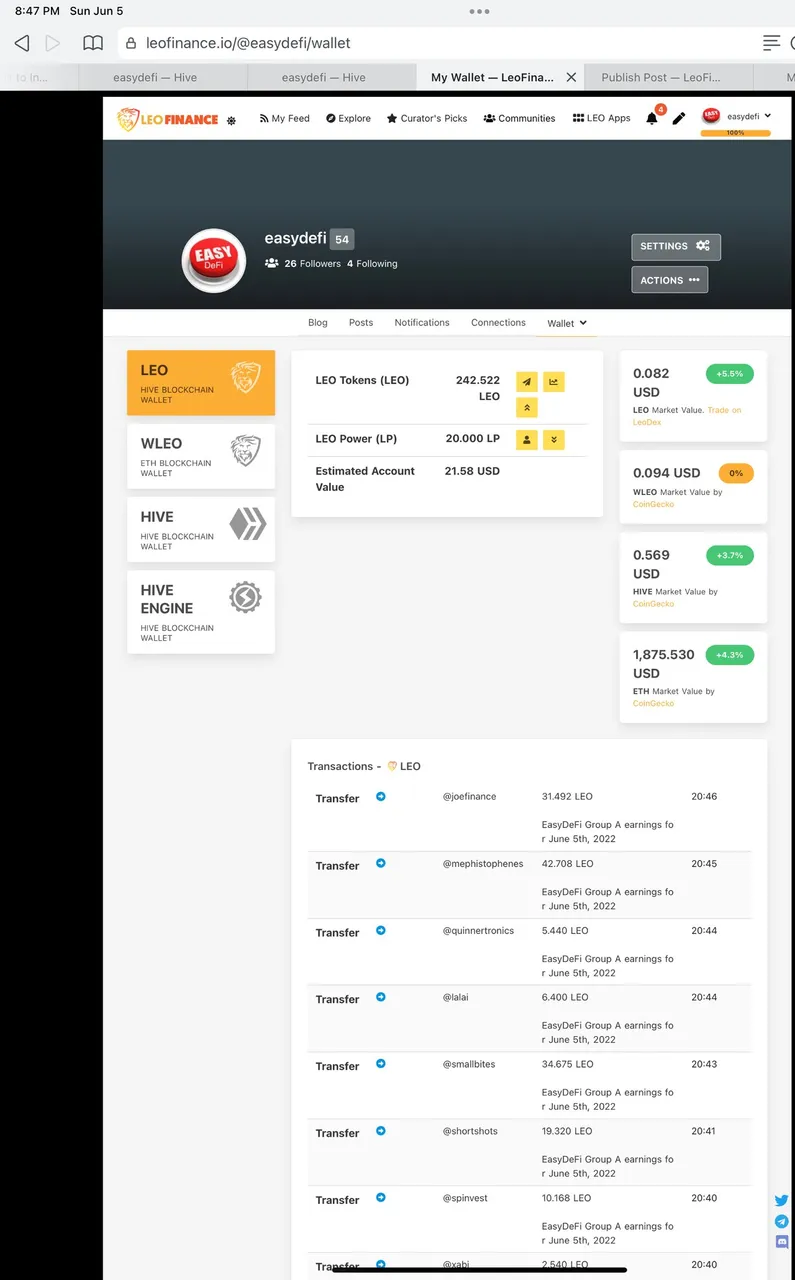Click the +3.7% HIVE change badge
The height and width of the screenshot is (1280, 795).
tap(730, 555)
